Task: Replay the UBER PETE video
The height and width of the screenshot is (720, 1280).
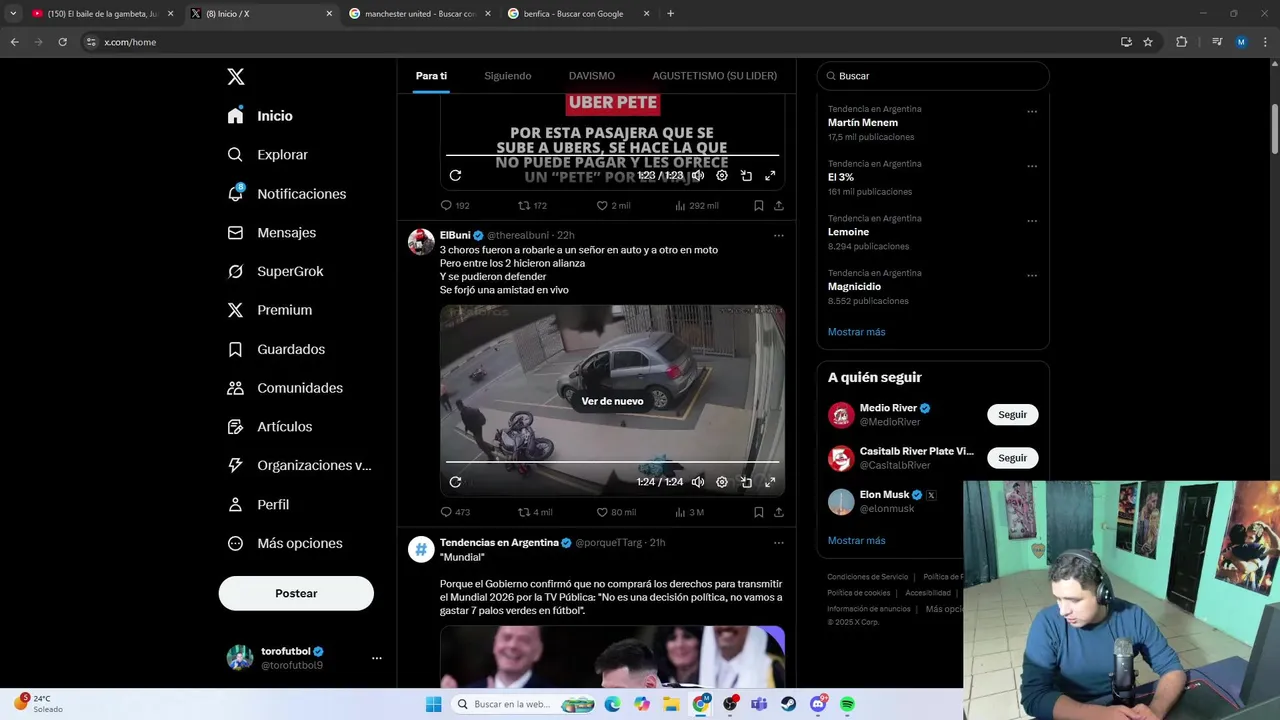Action: coord(455,175)
